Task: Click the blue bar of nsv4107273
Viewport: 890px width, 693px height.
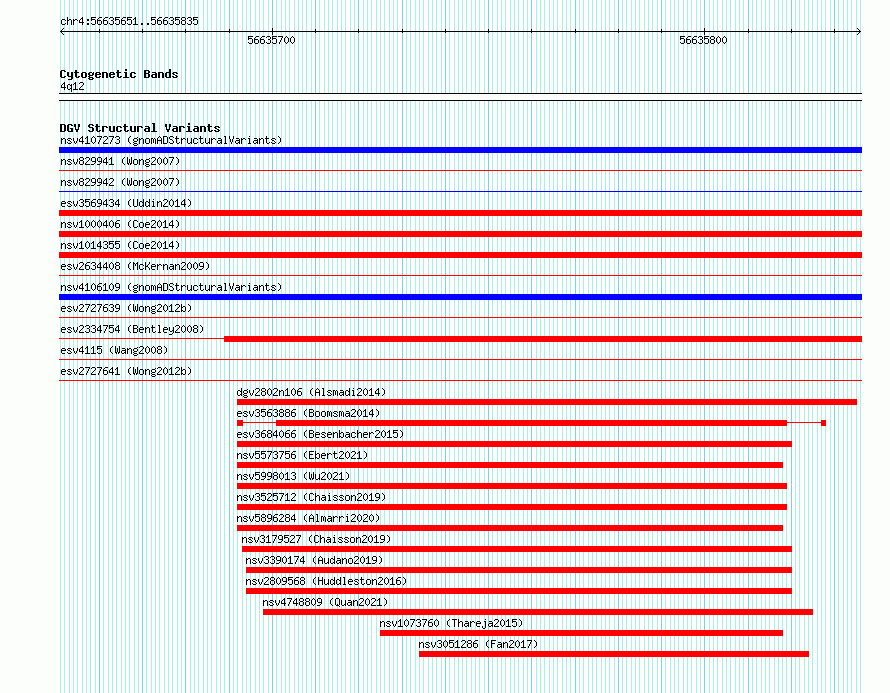Action: click(x=460, y=150)
